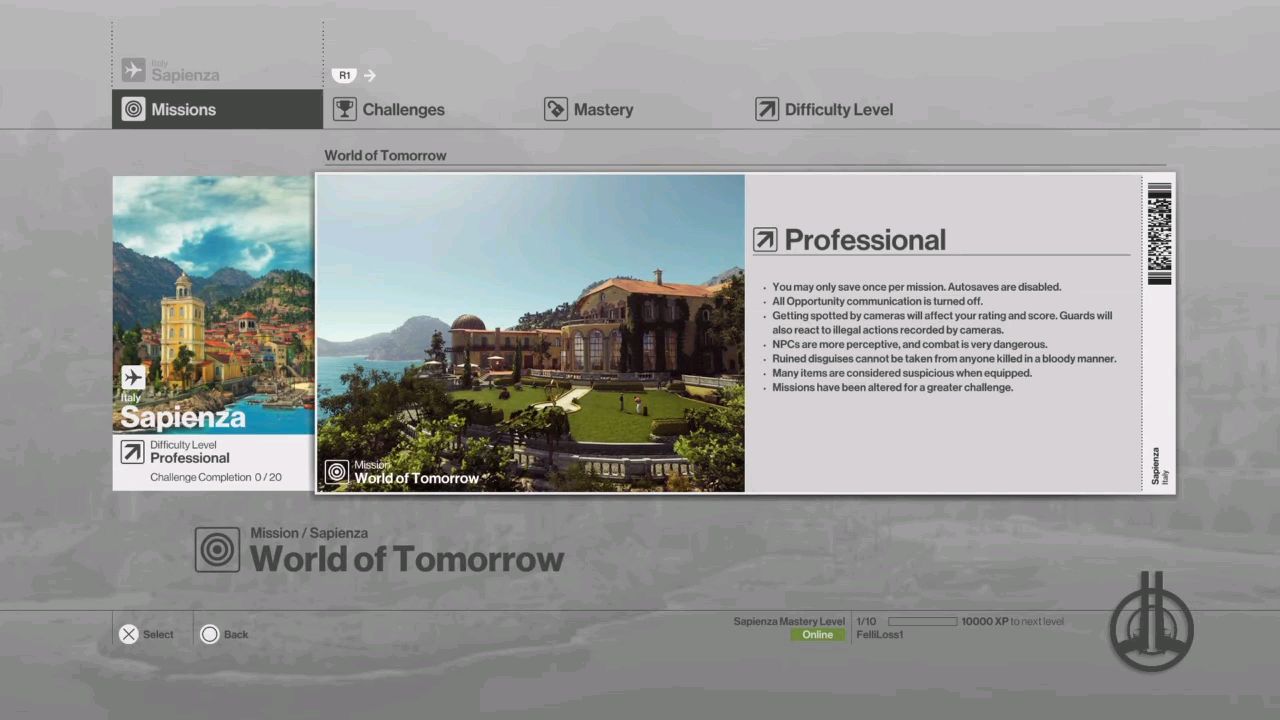Click the World of Tomorrow section header
This screenshot has width=1280, height=720.
point(385,155)
